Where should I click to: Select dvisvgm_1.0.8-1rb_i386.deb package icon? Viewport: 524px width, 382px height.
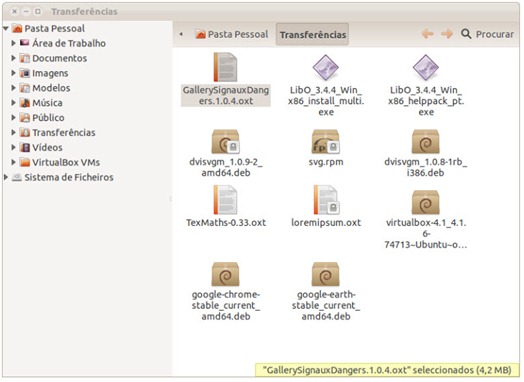[x=425, y=142]
